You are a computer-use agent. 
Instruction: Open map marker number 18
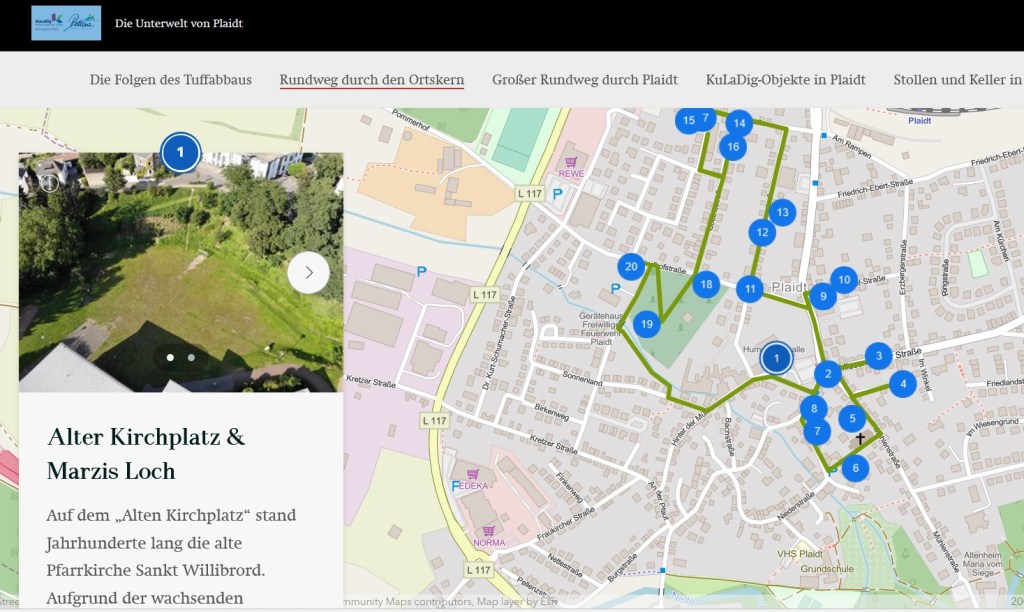tap(706, 285)
